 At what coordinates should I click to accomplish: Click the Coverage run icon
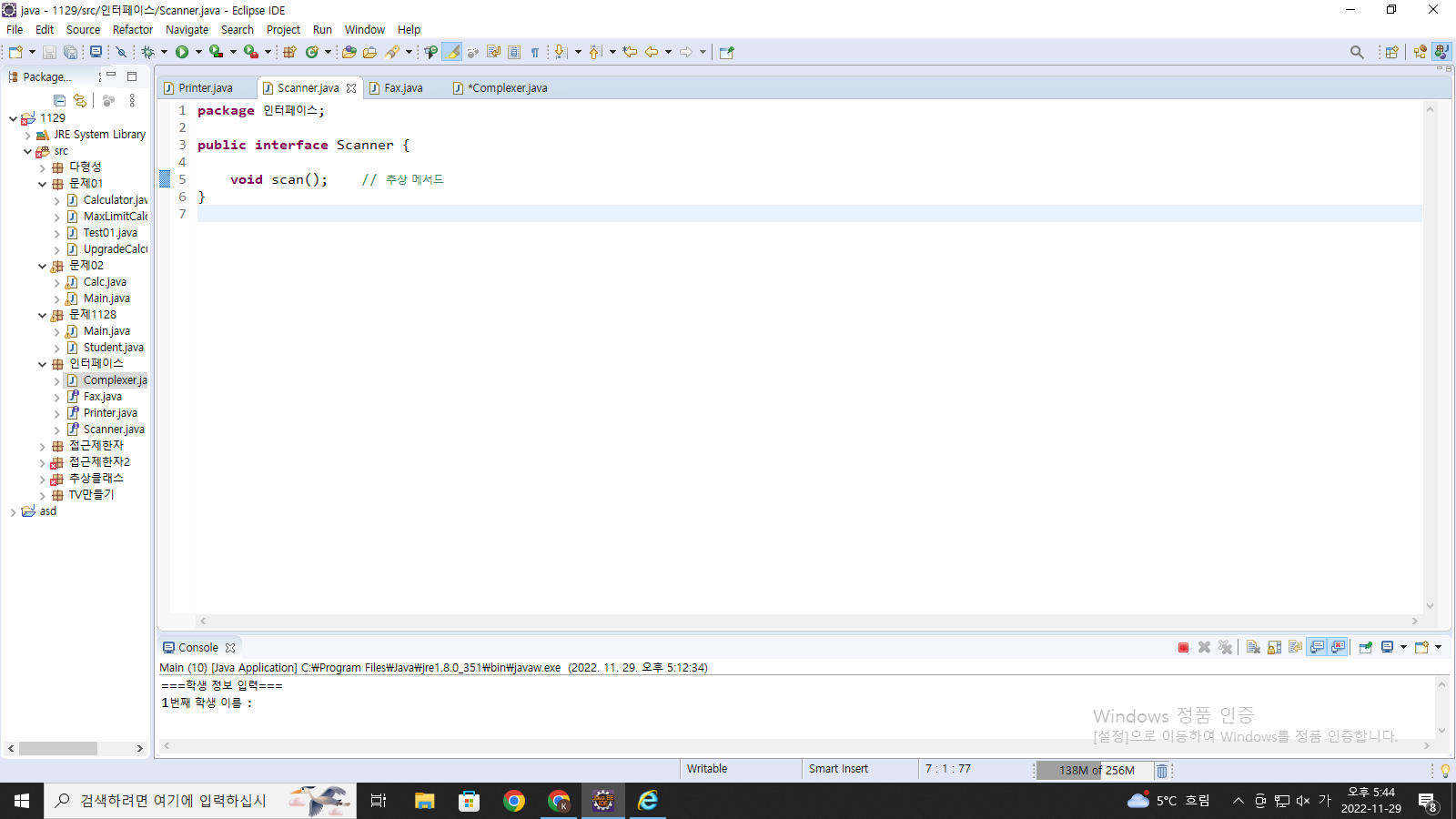[x=216, y=52]
